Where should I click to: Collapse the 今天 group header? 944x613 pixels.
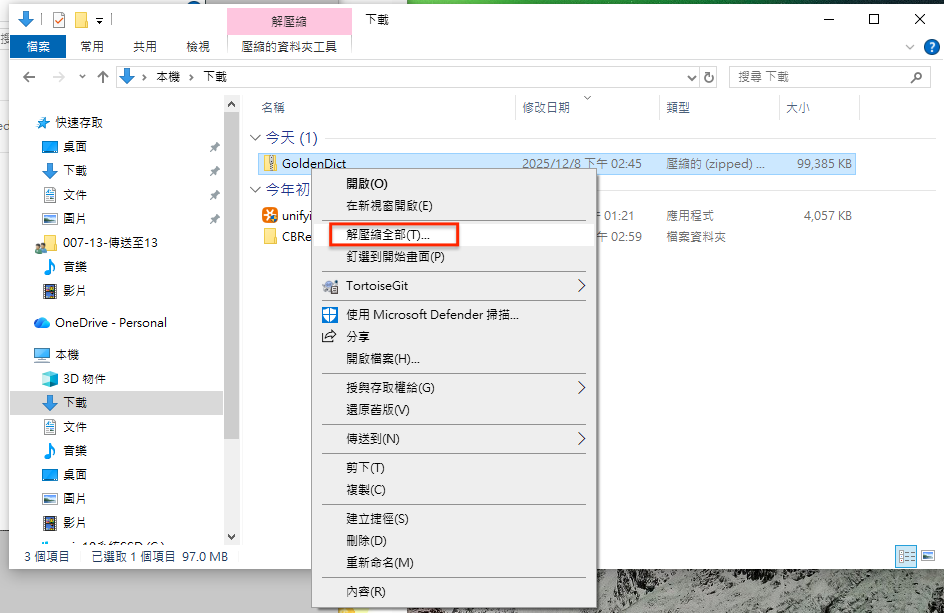(x=254, y=138)
